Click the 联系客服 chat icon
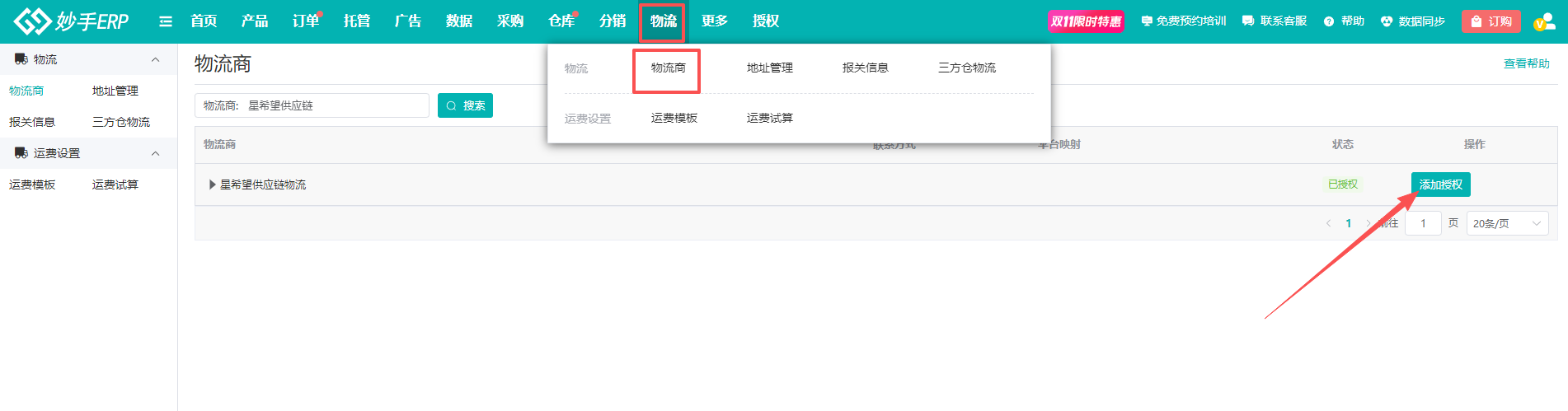The image size is (1568, 411). click(1248, 21)
